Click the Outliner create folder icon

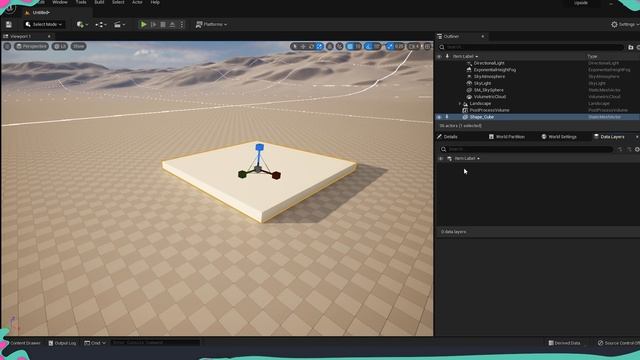(631, 47)
